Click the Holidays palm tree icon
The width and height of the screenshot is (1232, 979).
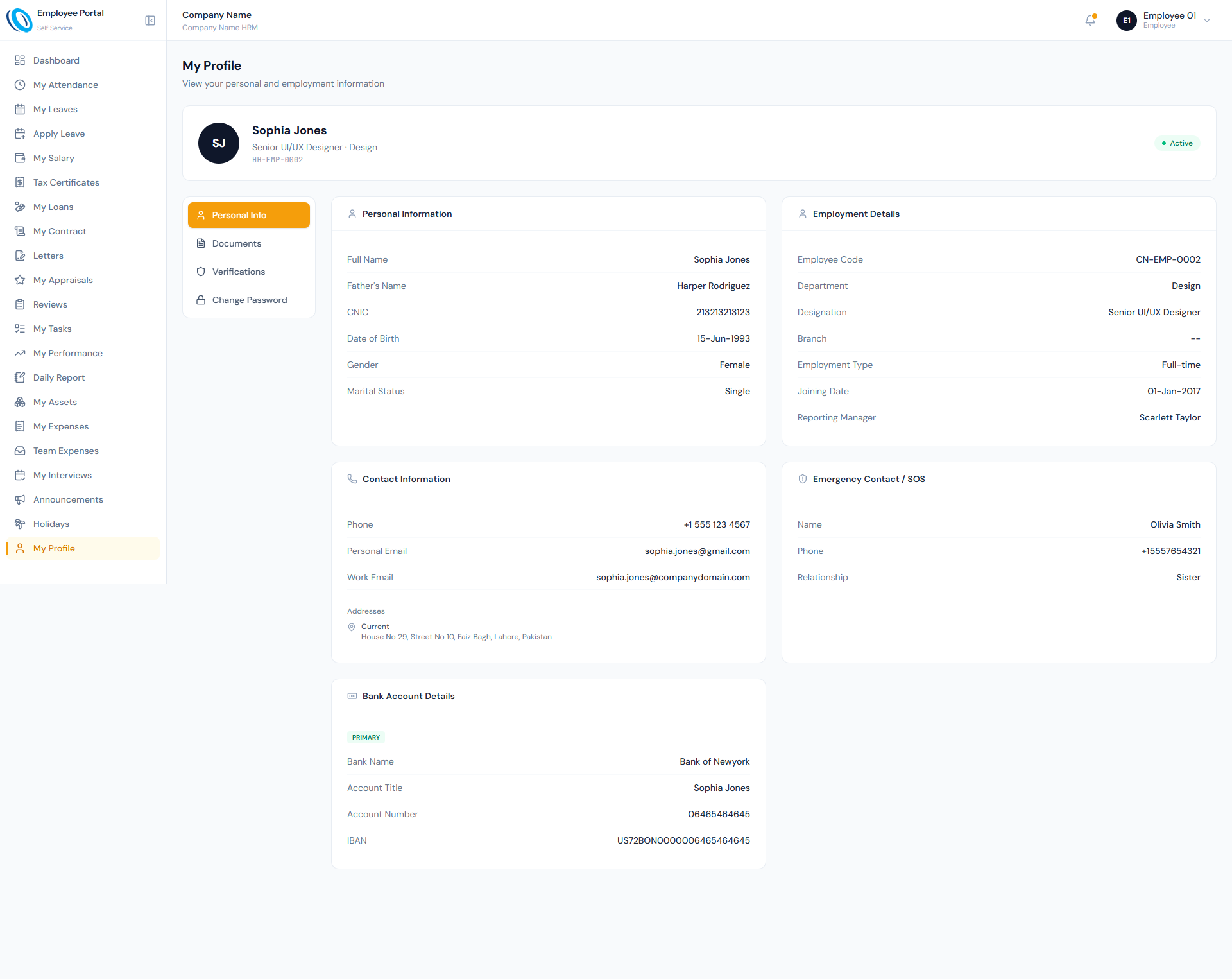tap(20, 524)
